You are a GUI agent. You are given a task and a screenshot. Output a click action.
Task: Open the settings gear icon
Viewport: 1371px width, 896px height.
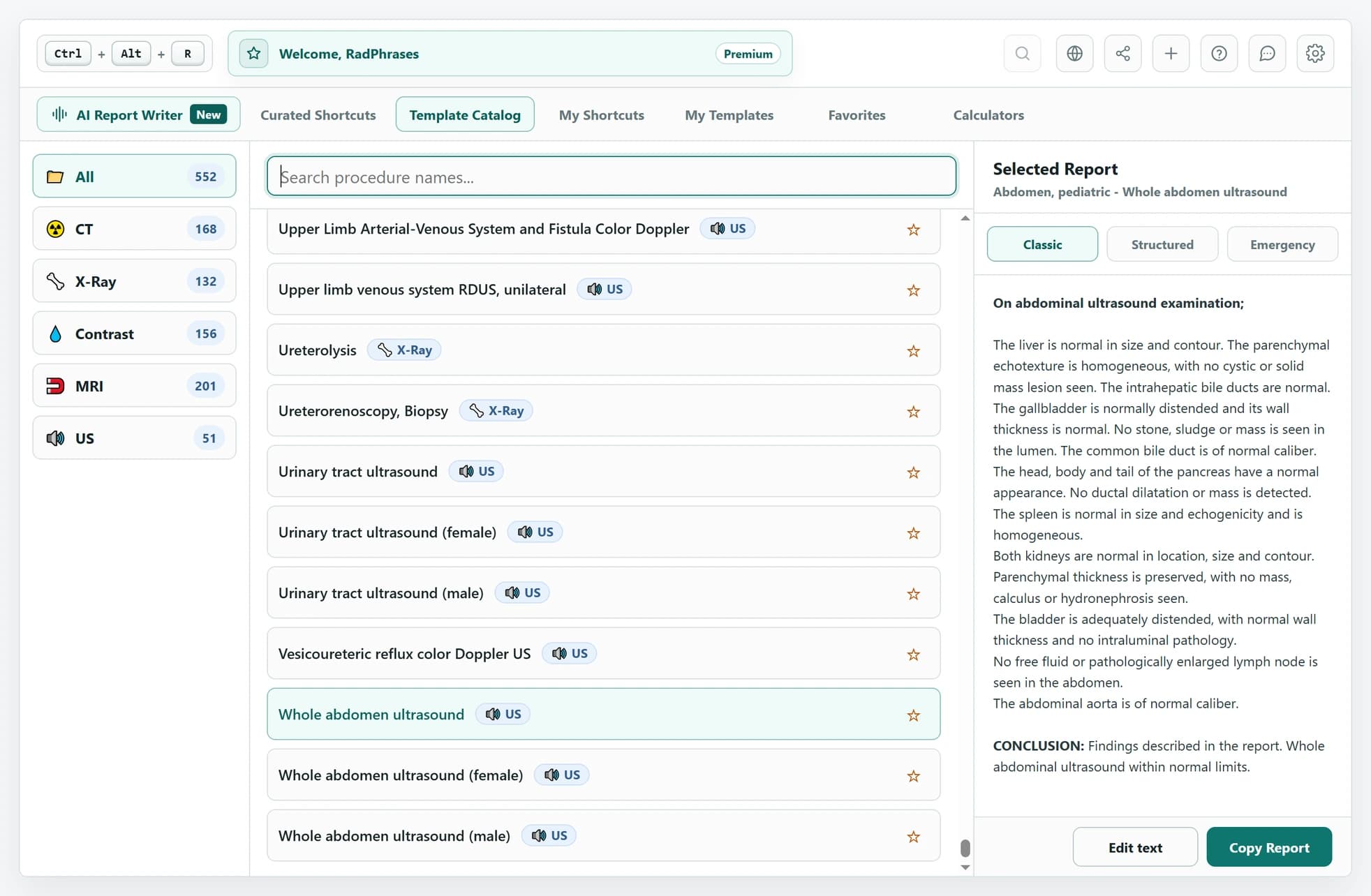1315,54
